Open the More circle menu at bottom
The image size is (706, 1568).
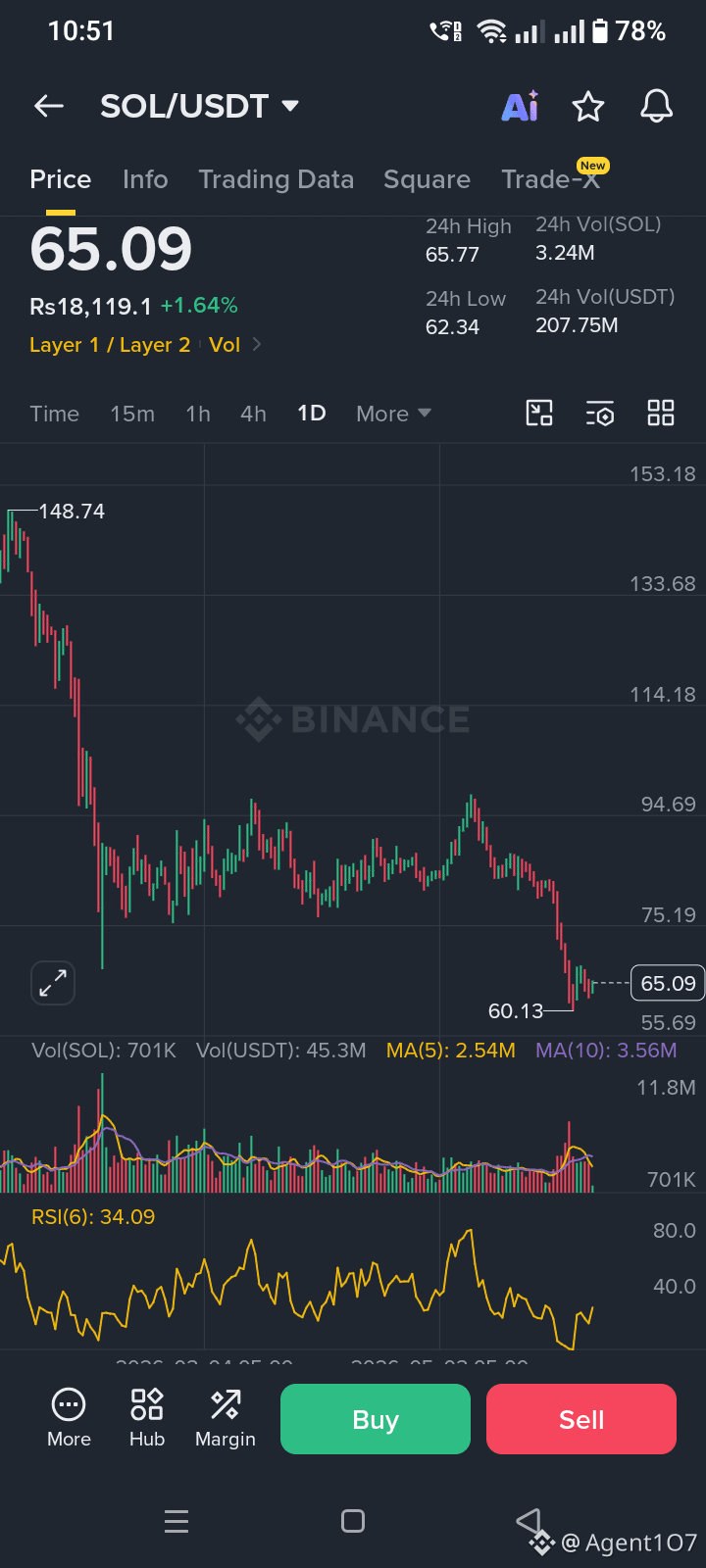point(69,1417)
